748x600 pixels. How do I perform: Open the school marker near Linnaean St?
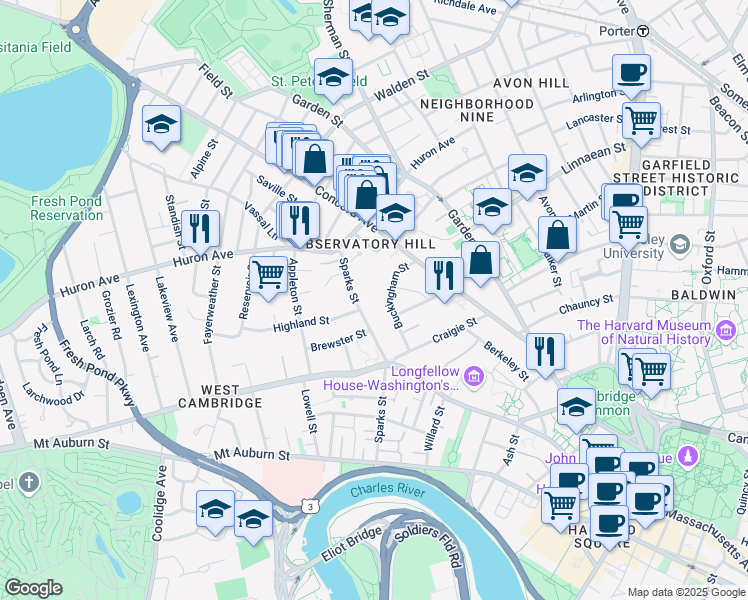(x=527, y=173)
